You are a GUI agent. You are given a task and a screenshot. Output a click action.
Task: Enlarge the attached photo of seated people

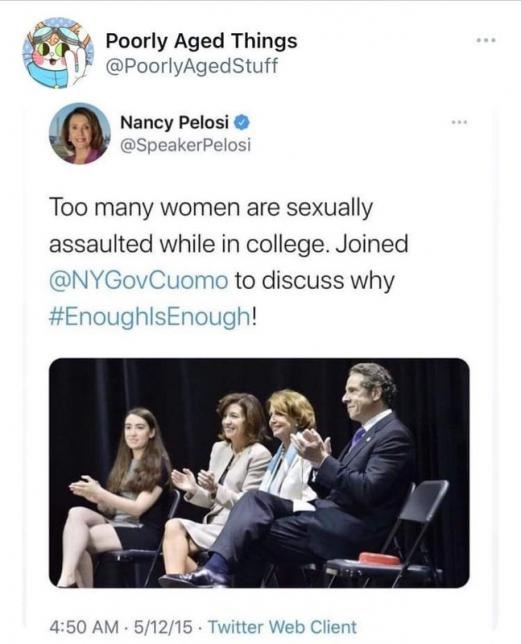[259, 473]
